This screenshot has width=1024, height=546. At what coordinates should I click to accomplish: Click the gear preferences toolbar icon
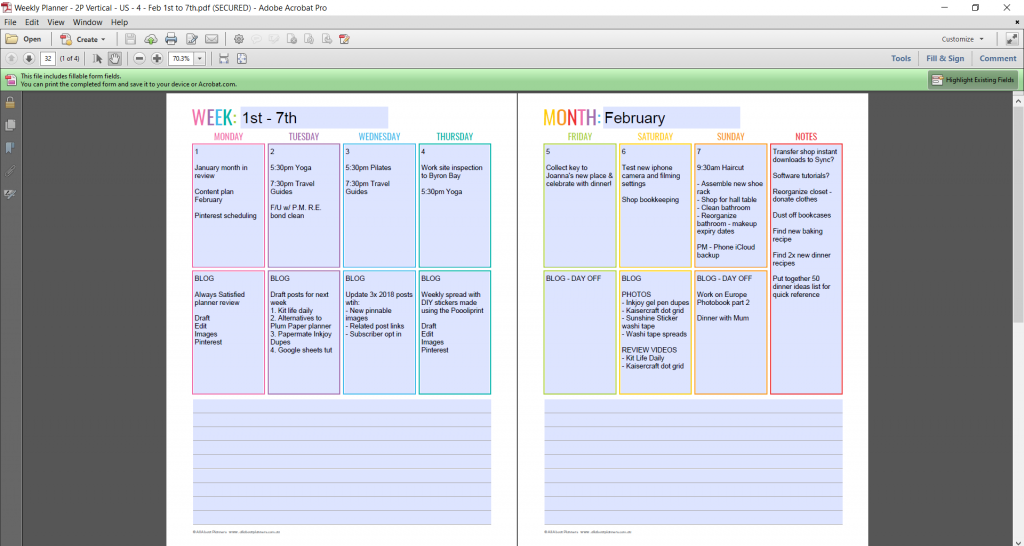pyautogui.click(x=239, y=39)
